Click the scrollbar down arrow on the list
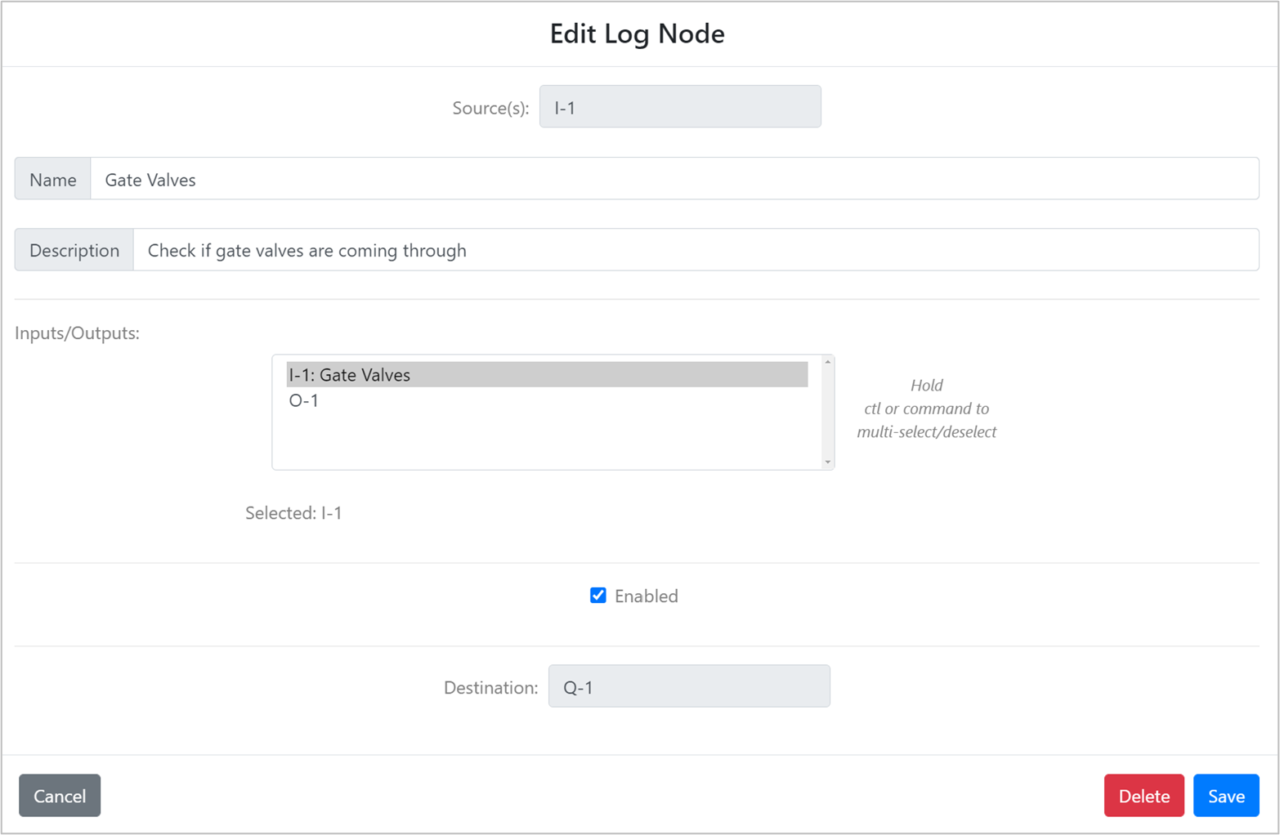1280x835 pixels. tap(827, 462)
